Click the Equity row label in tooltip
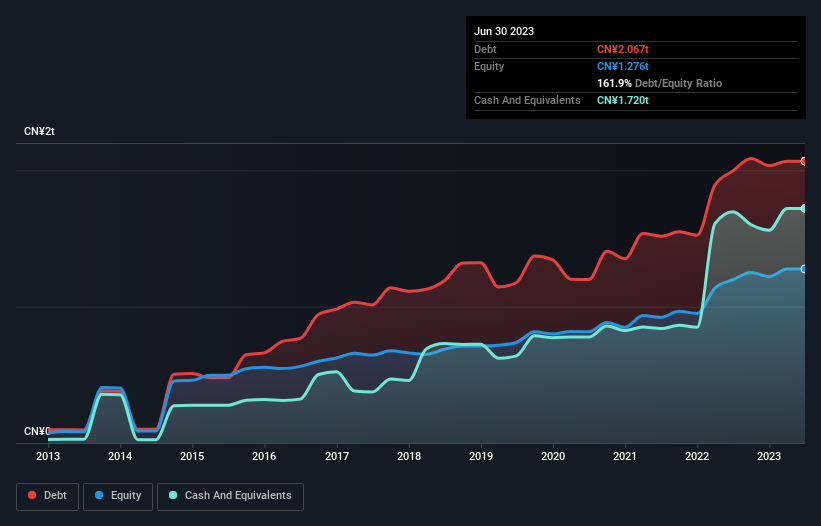This screenshot has width=821, height=526. tap(489, 66)
